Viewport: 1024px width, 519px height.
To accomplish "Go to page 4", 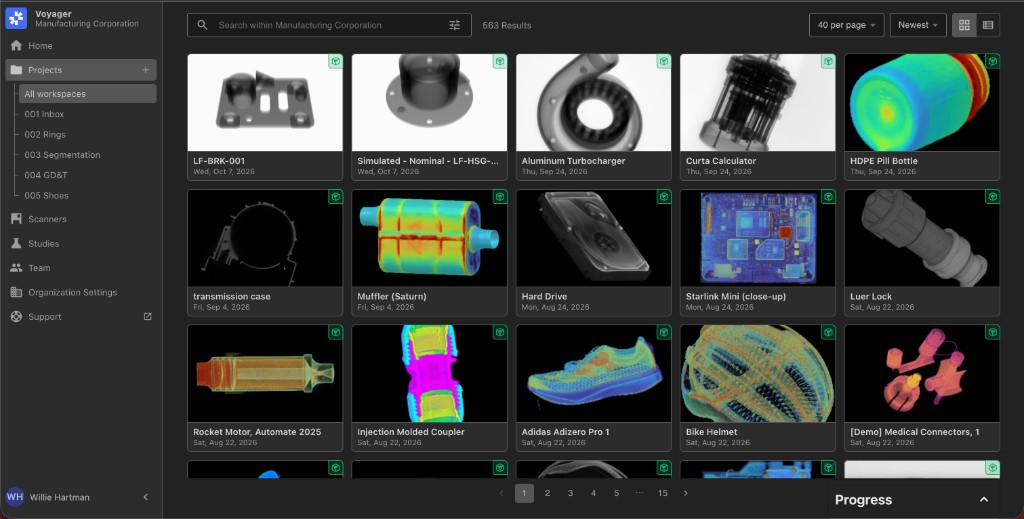I will pos(593,494).
